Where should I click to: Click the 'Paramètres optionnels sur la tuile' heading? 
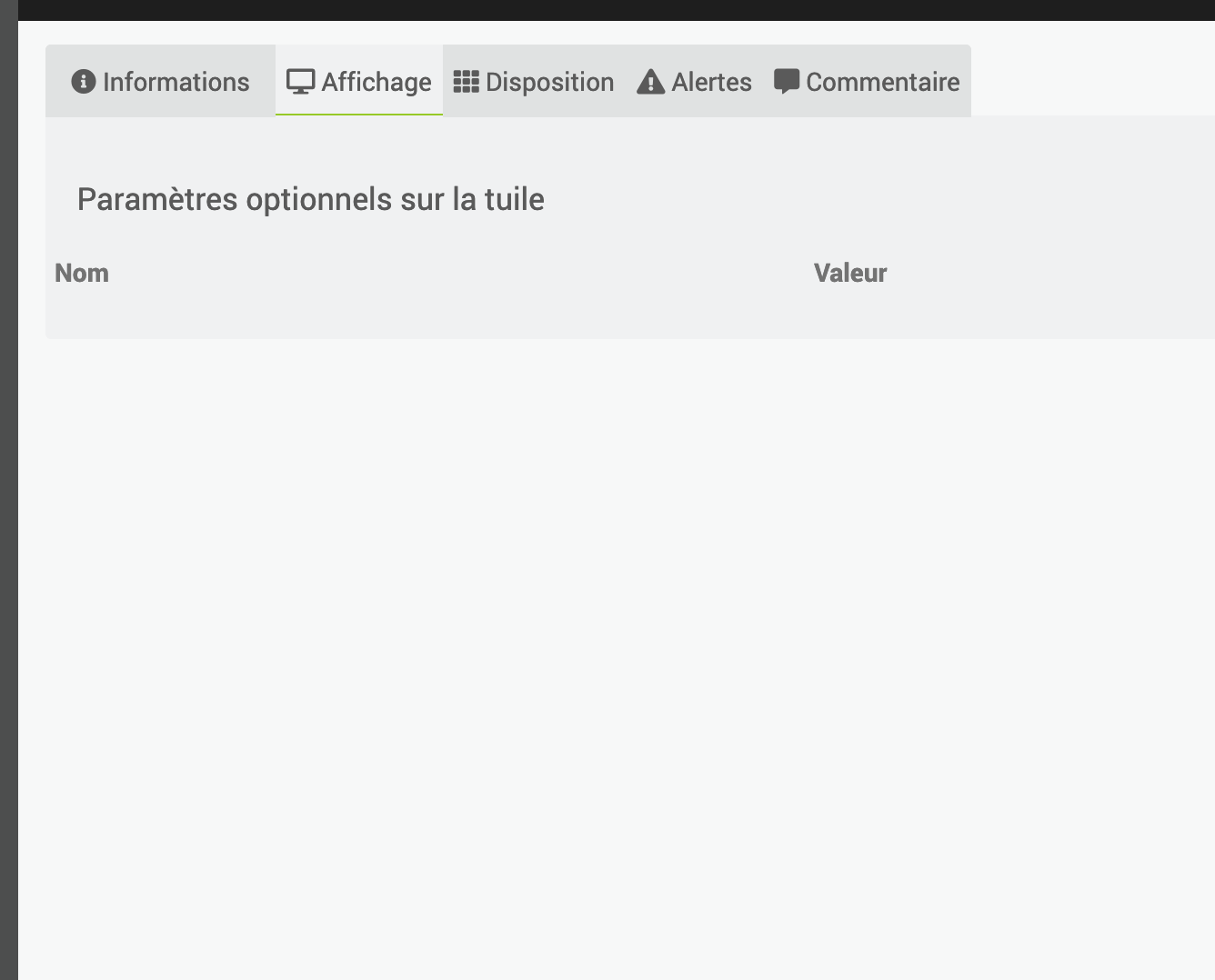(x=311, y=199)
